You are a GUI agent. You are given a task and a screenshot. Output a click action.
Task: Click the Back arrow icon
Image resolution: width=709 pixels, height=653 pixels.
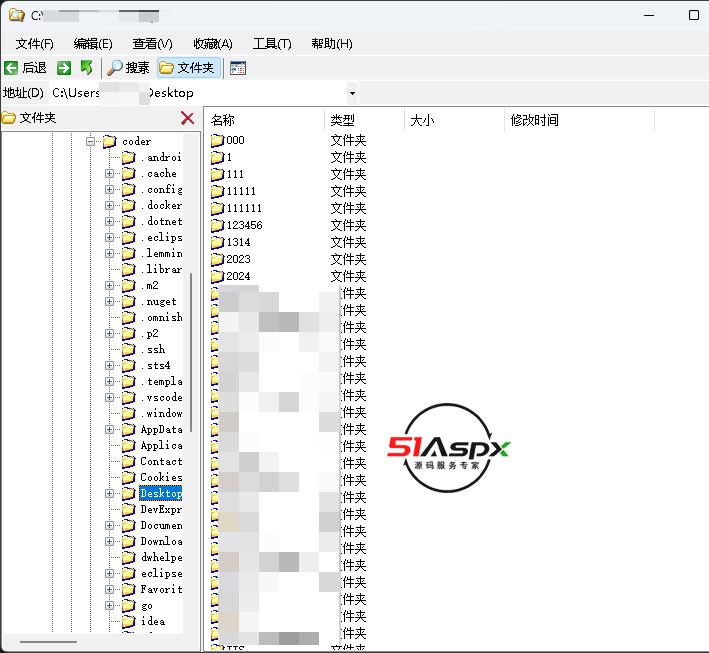[x=11, y=68]
